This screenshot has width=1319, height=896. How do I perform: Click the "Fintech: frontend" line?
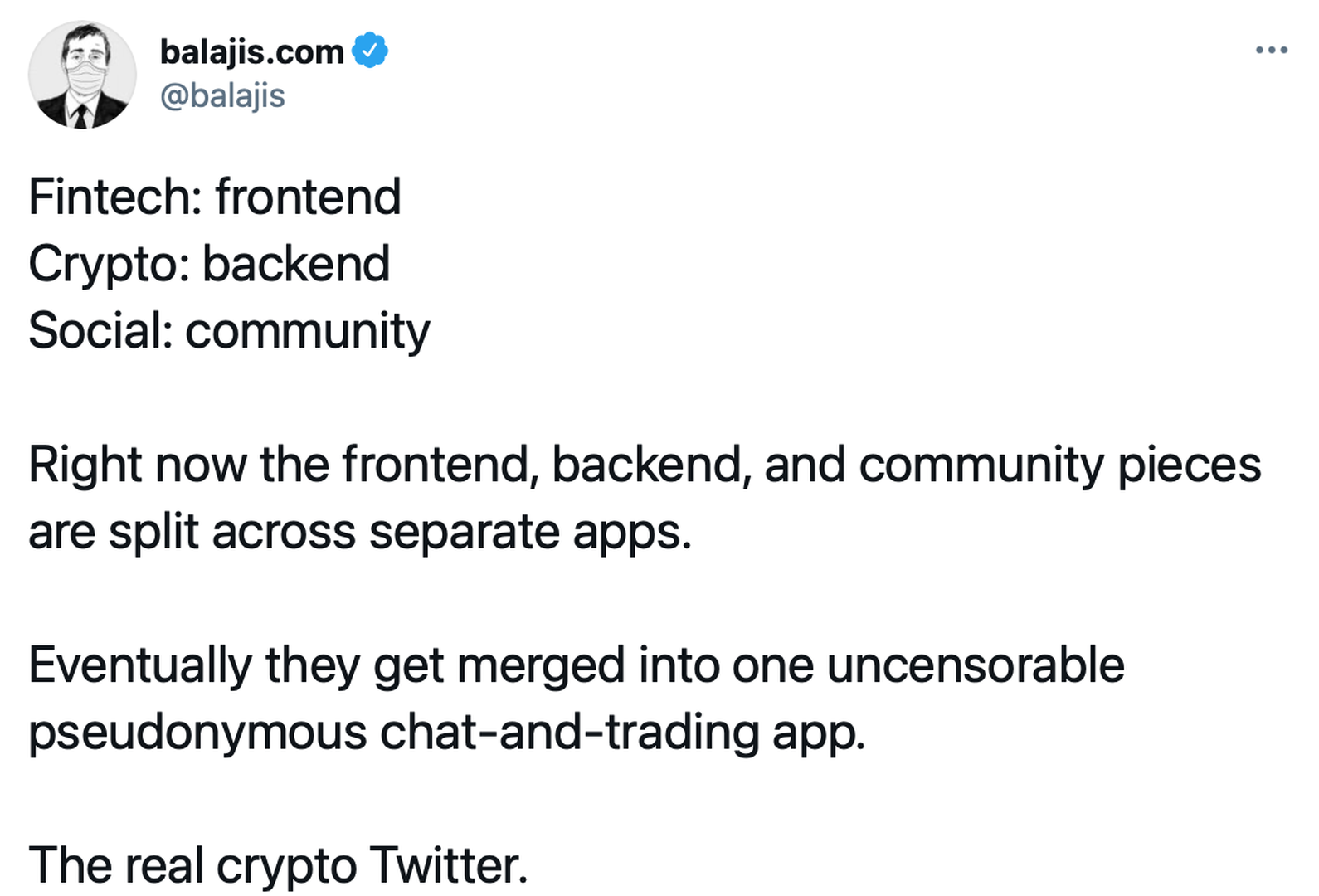click(x=215, y=197)
